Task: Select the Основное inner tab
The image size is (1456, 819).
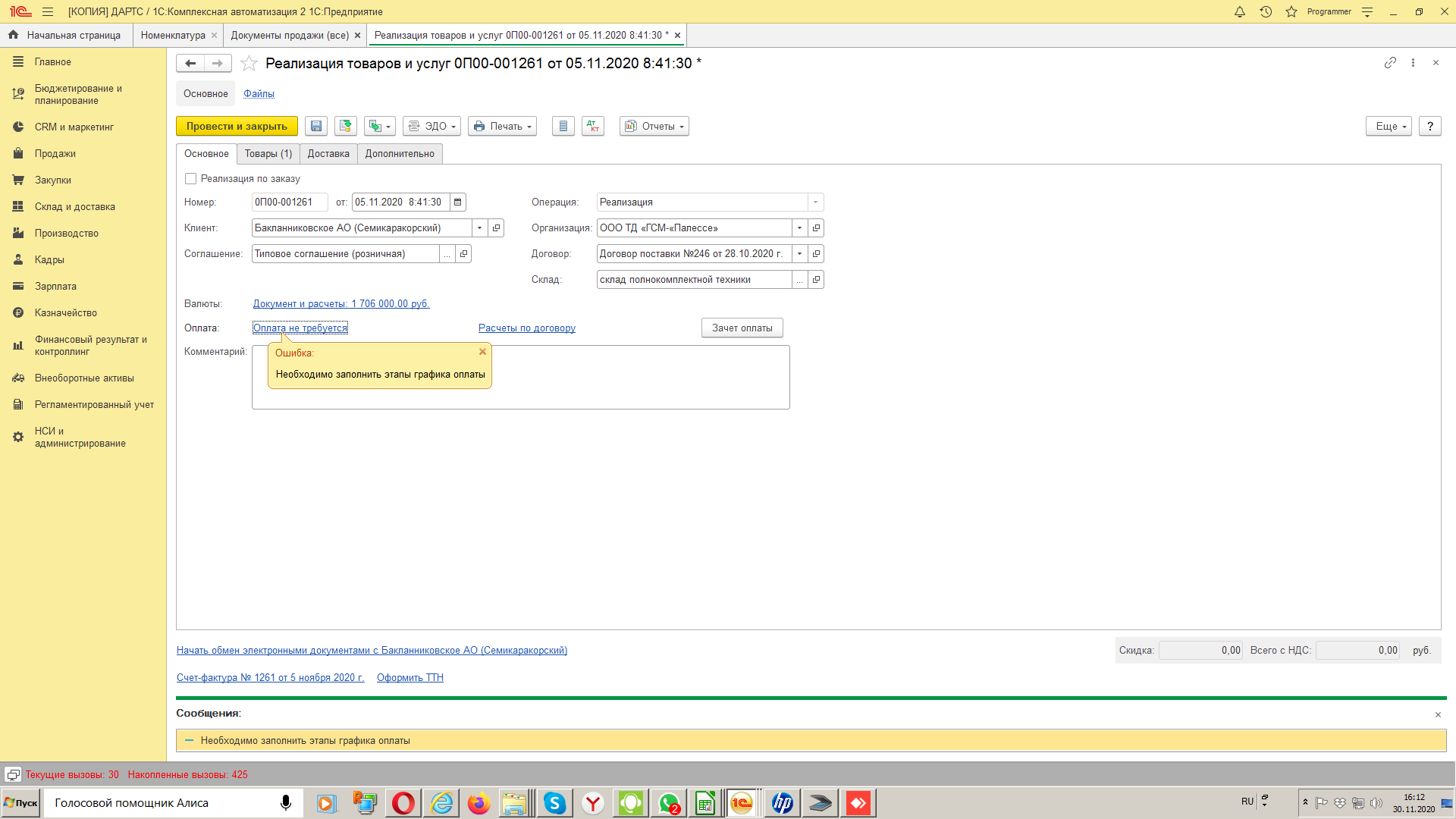Action: point(206,154)
